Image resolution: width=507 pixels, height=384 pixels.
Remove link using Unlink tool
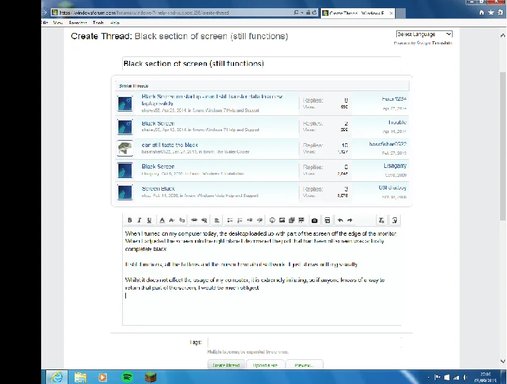click(204, 220)
